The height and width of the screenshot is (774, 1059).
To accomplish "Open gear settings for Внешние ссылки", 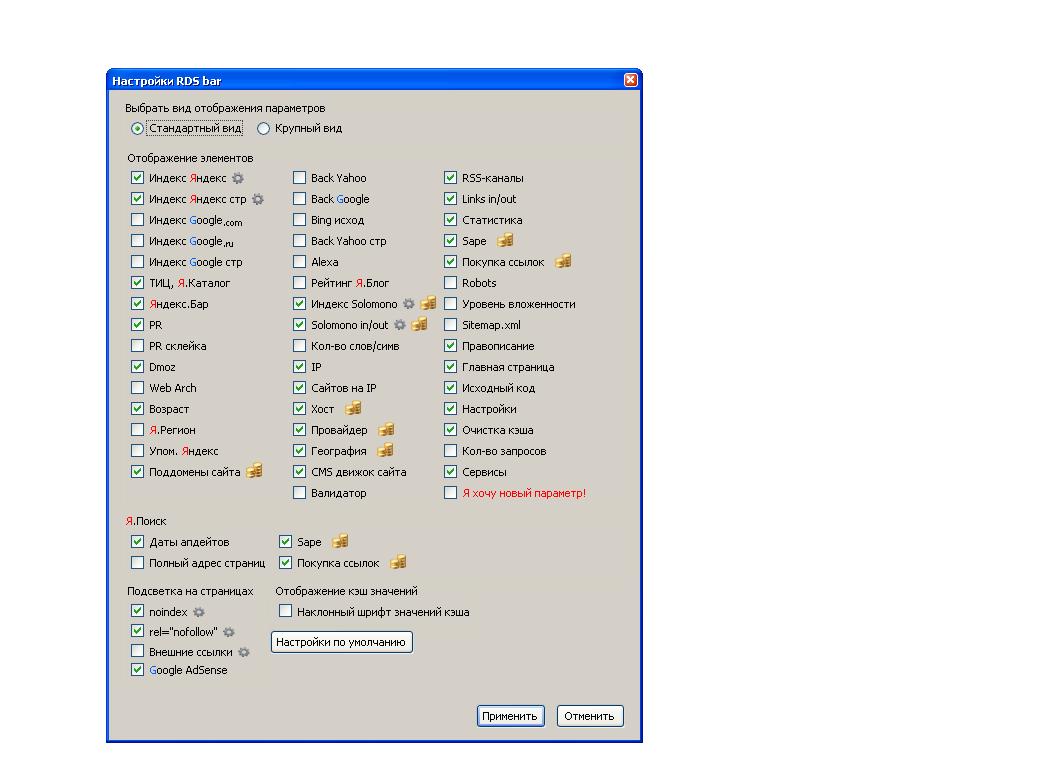I will [x=244, y=652].
